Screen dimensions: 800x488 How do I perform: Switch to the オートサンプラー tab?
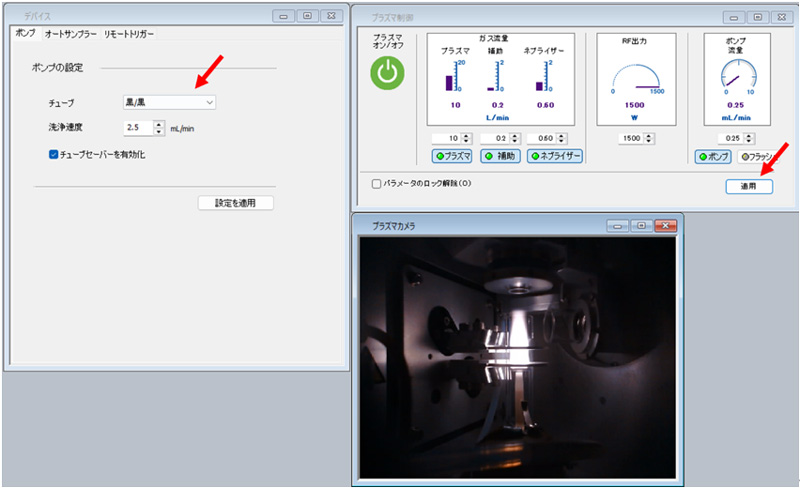[70, 34]
